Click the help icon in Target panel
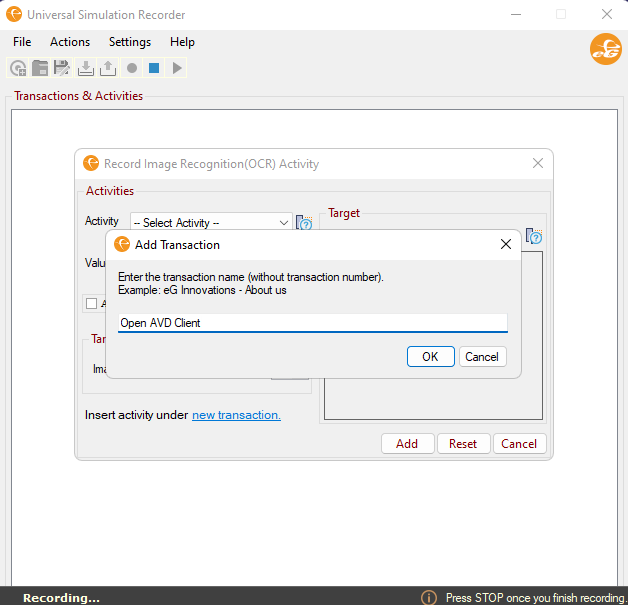The image size is (628, 605). 534,237
